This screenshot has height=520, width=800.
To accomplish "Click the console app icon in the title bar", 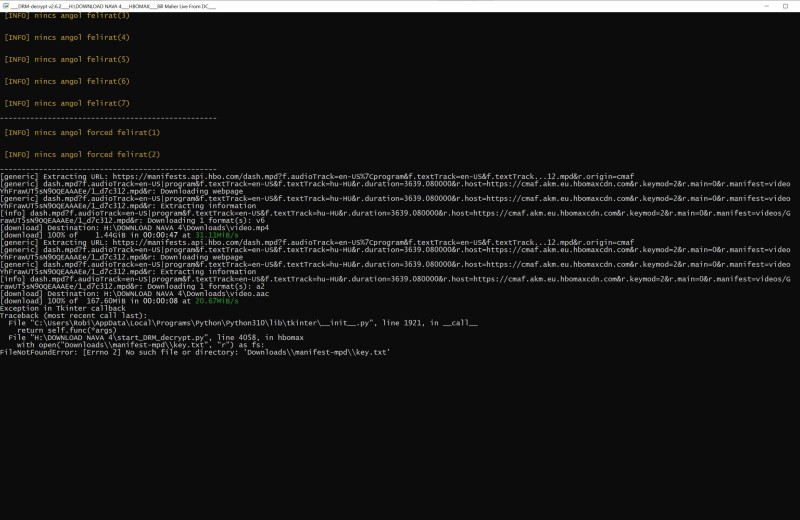I will coord(6,6).
